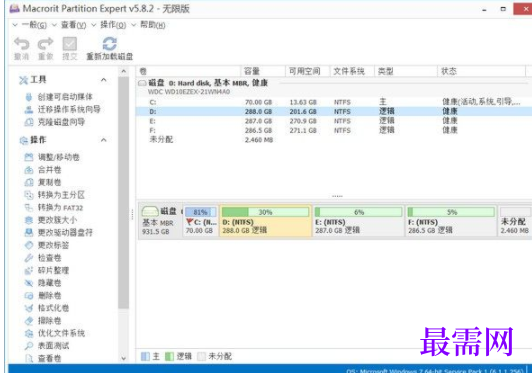Click the 删除卷 icon
This screenshot has height=373, width=532.
[29, 295]
